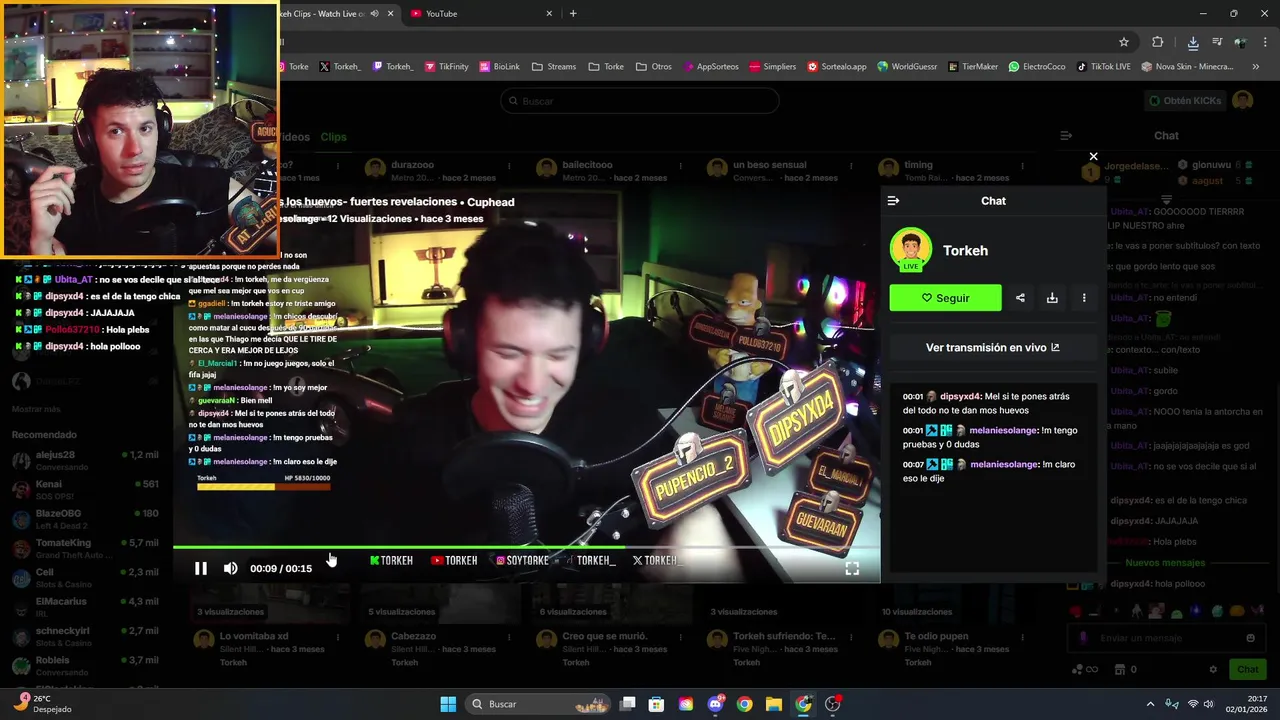
Task: Open browser downloads icon
Action: (1193, 42)
